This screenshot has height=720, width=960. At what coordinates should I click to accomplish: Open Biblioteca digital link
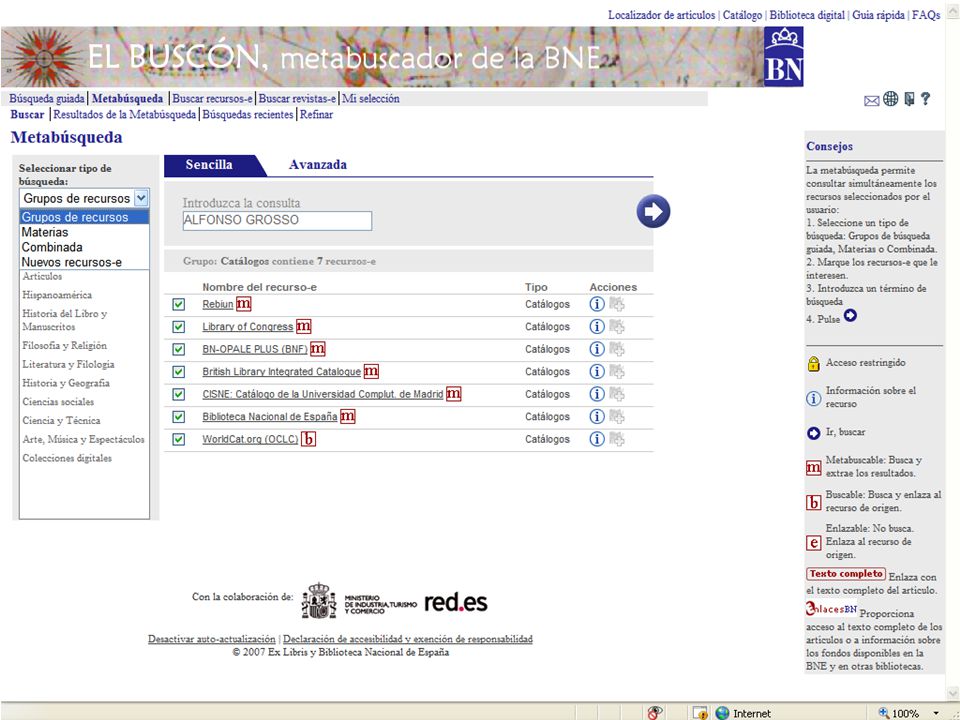coord(807,15)
